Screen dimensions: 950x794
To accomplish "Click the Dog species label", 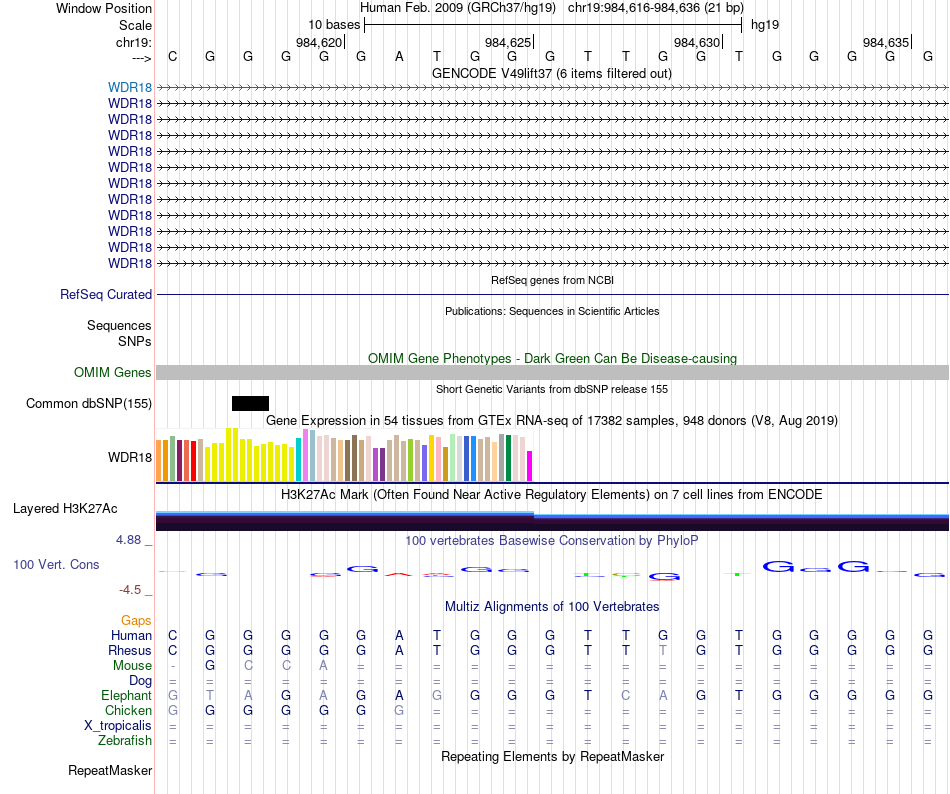I will point(140,681).
